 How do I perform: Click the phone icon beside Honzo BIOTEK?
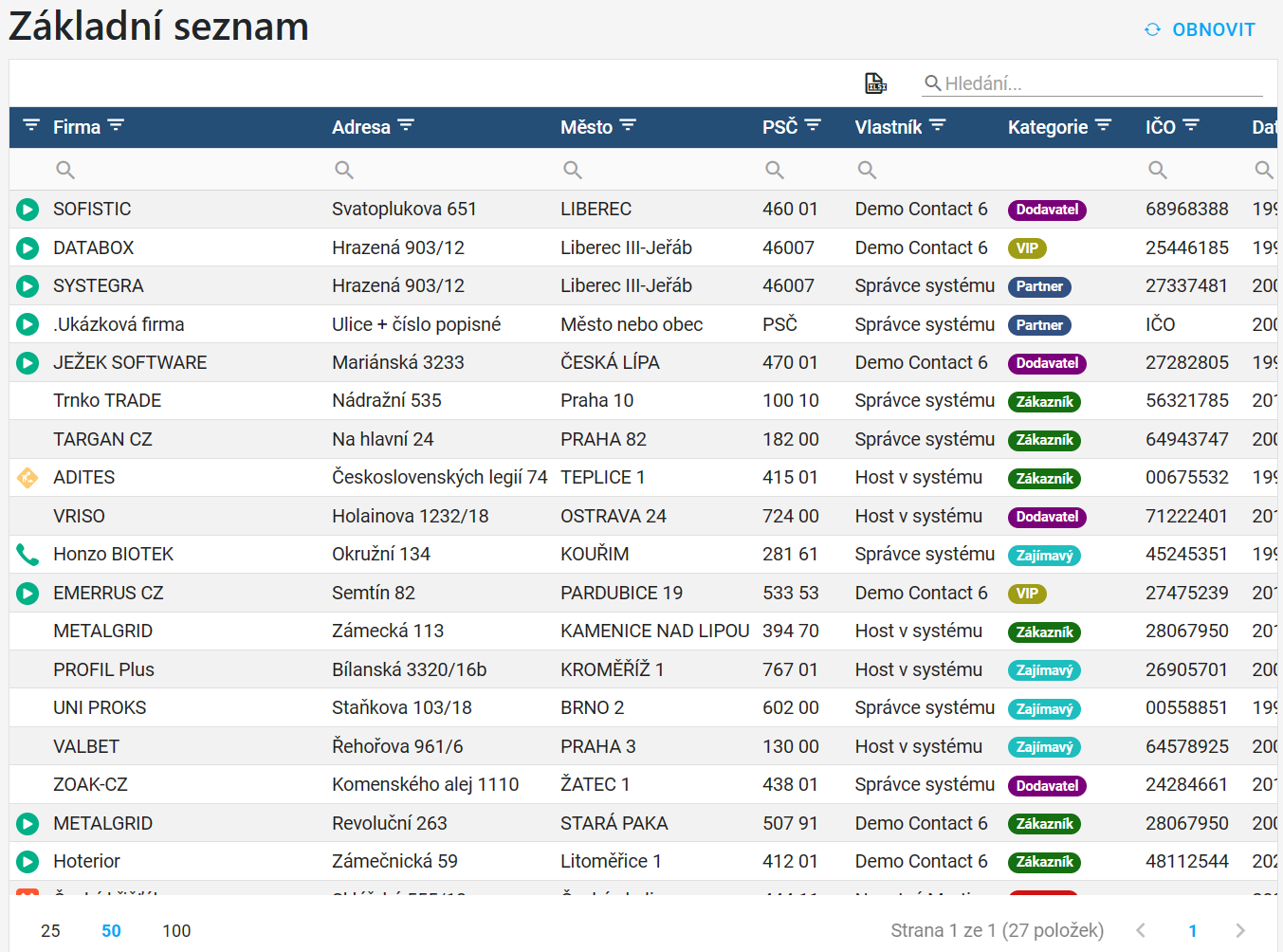tap(27, 555)
